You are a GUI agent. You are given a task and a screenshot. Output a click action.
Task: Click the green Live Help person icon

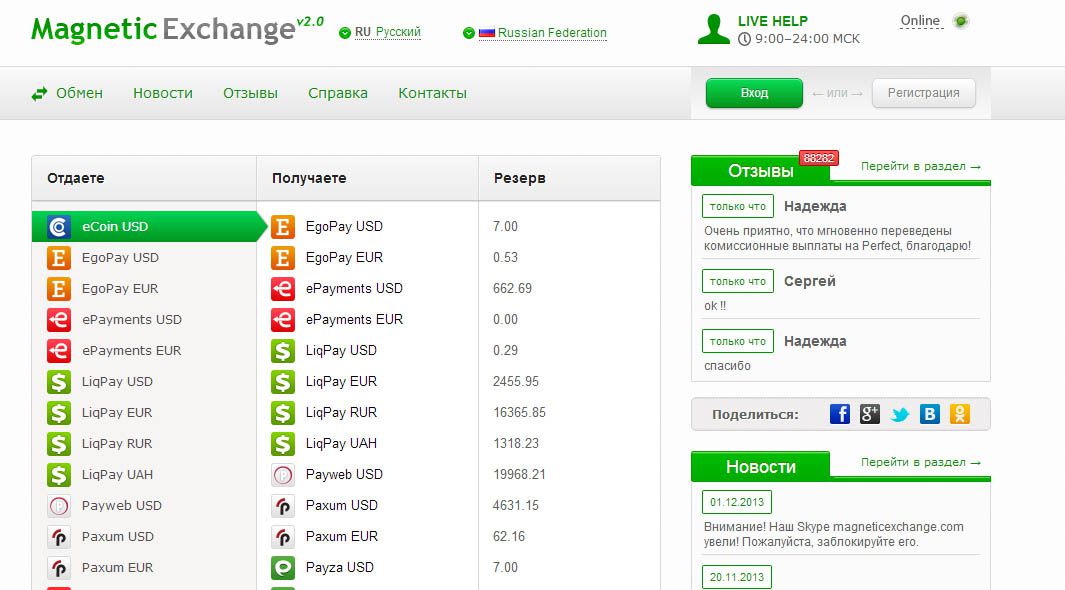pyautogui.click(x=714, y=29)
